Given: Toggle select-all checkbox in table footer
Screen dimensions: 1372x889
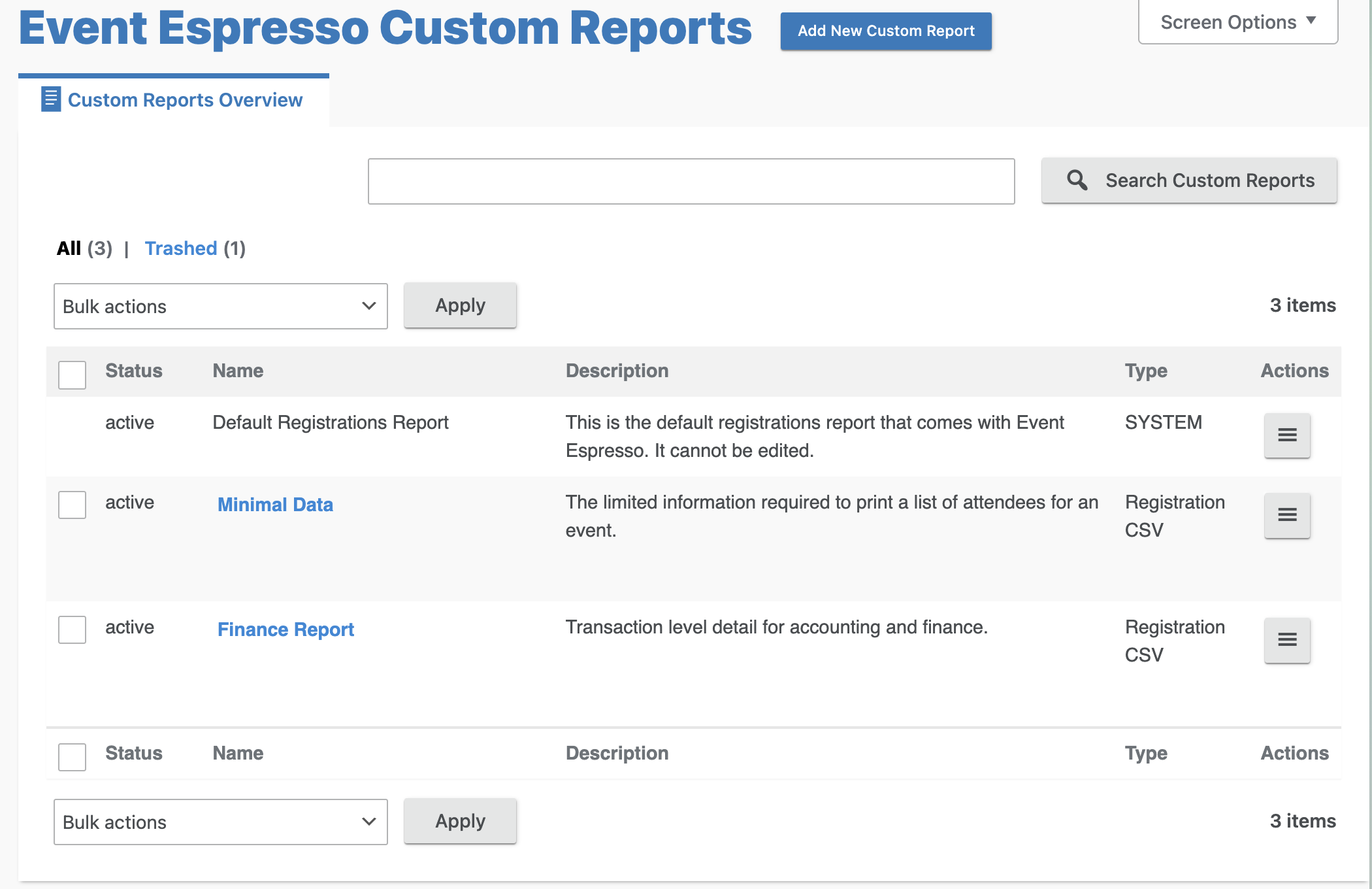Looking at the screenshot, I should tap(72, 756).
